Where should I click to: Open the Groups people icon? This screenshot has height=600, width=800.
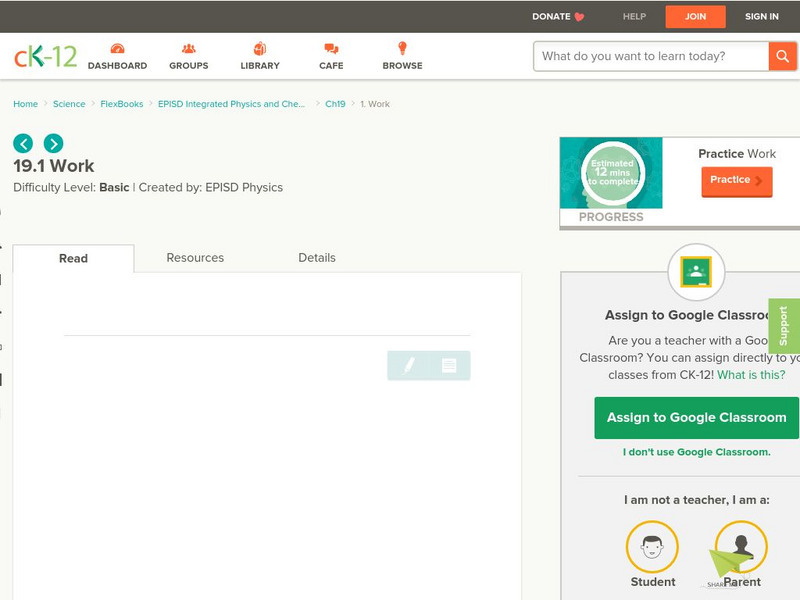tap(189, 48)
